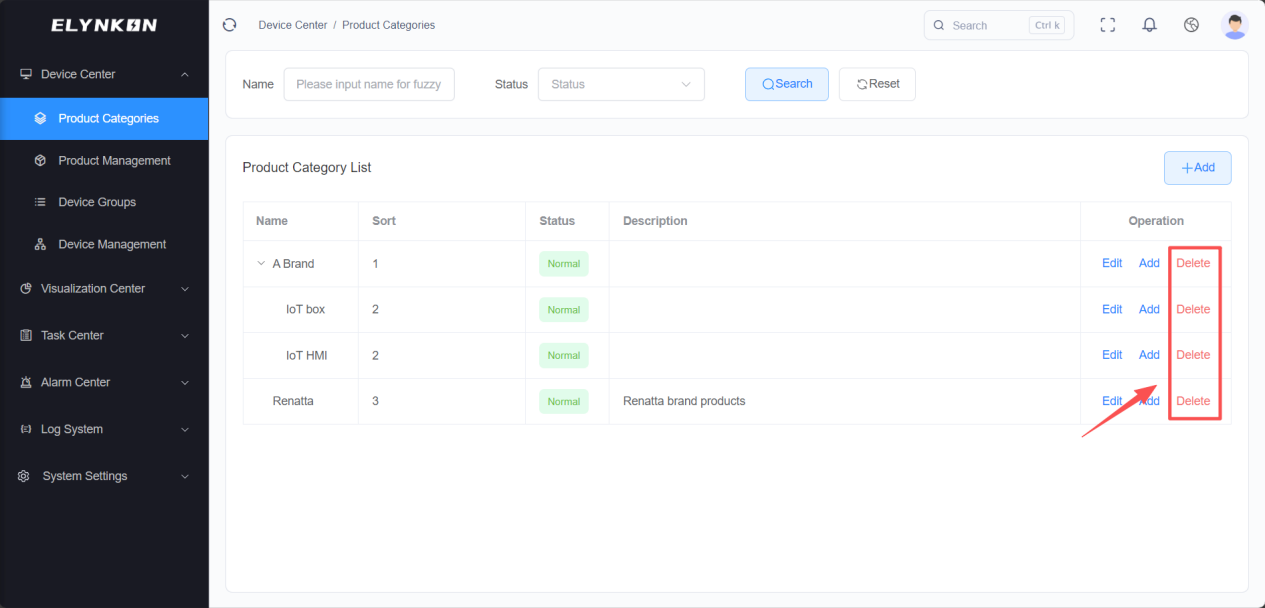This screenshot has width=1265, height=608.
Task: Open Product Management menu item
Action: (104, 160)
